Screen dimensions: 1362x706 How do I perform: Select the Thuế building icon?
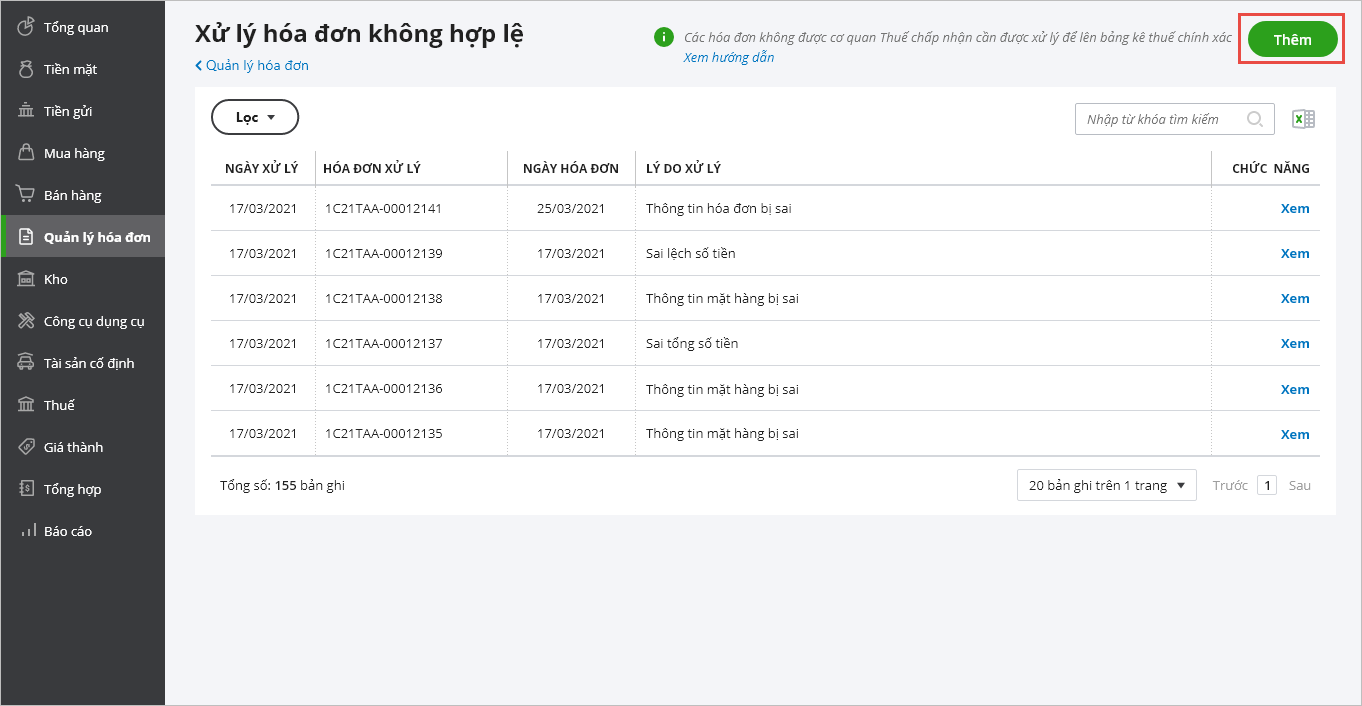[26, 405]
